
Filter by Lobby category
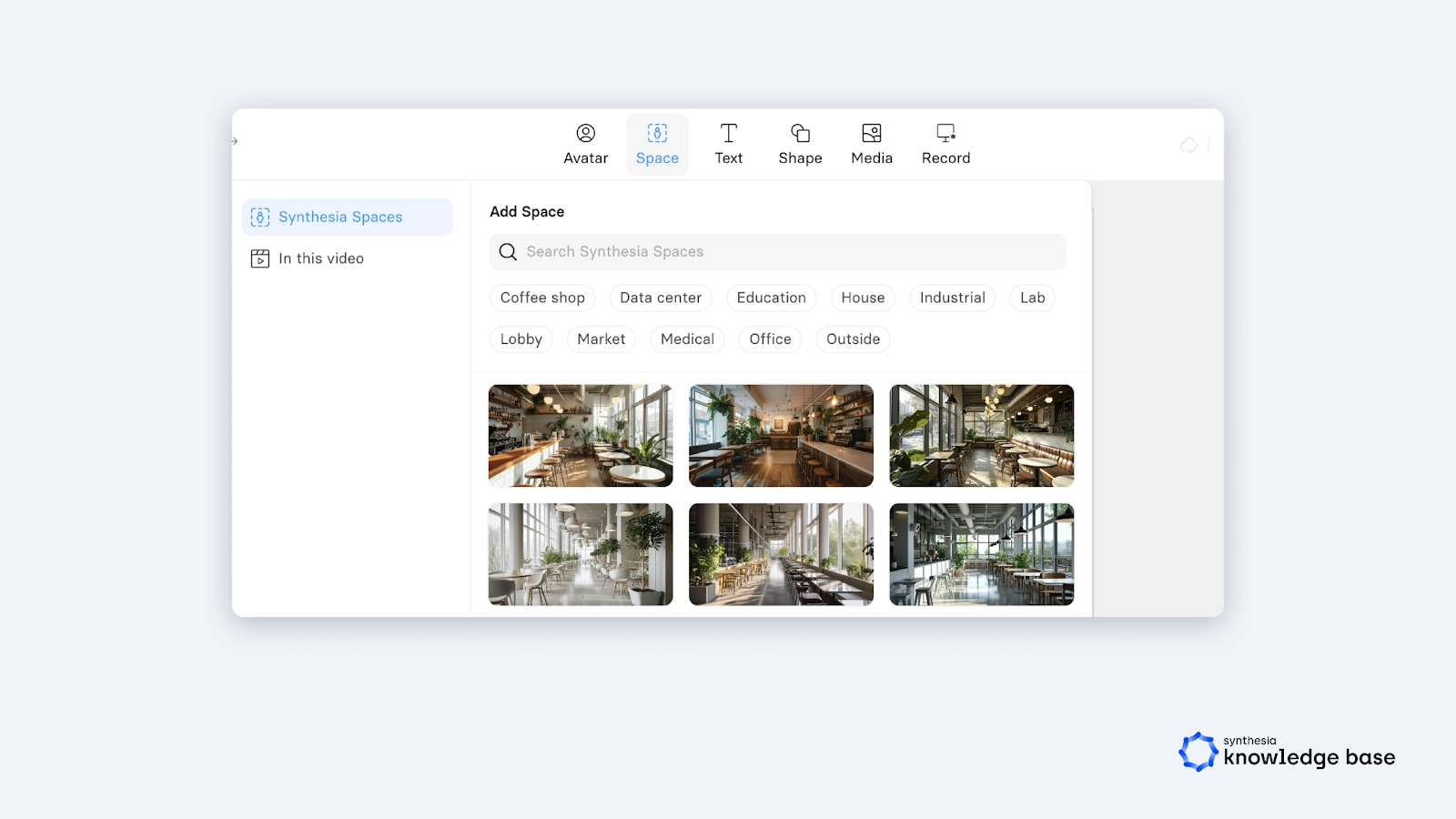tap(521, 339)
